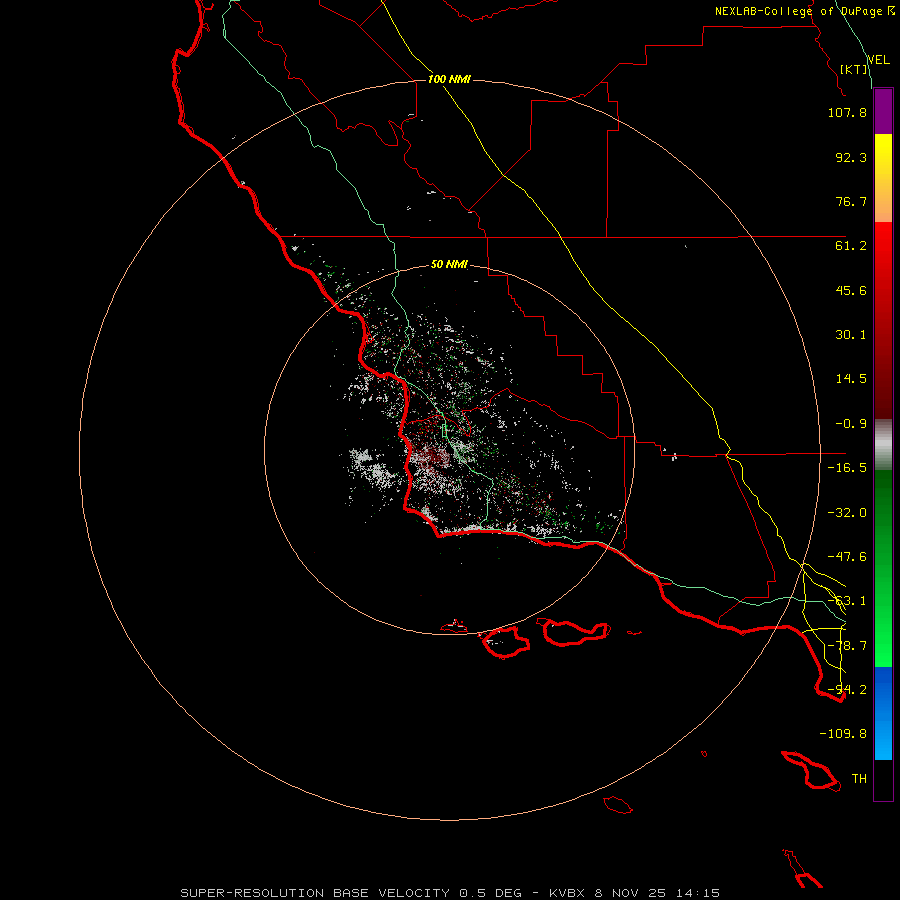Click the -47.6 legend value
Viewport: 900px width, 900px height.
pos(847,557)
